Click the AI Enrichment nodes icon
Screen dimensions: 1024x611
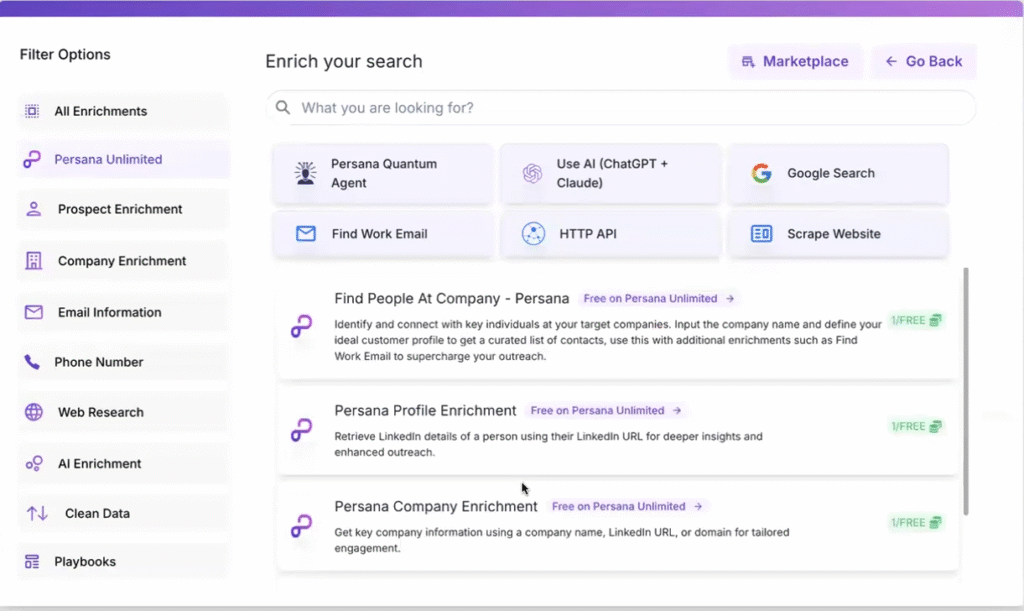coord(33,463)
